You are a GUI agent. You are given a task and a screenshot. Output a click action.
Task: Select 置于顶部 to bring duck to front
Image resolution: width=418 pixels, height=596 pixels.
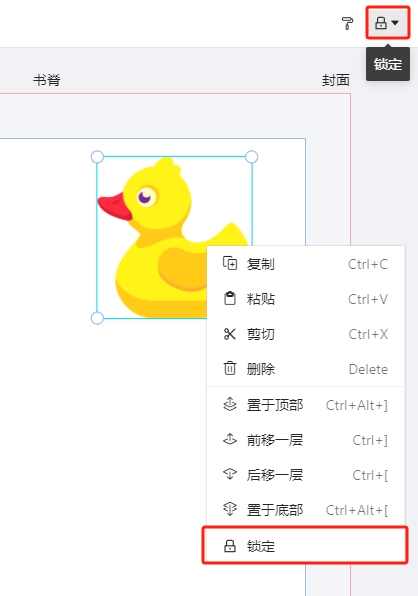coord(306,405)
